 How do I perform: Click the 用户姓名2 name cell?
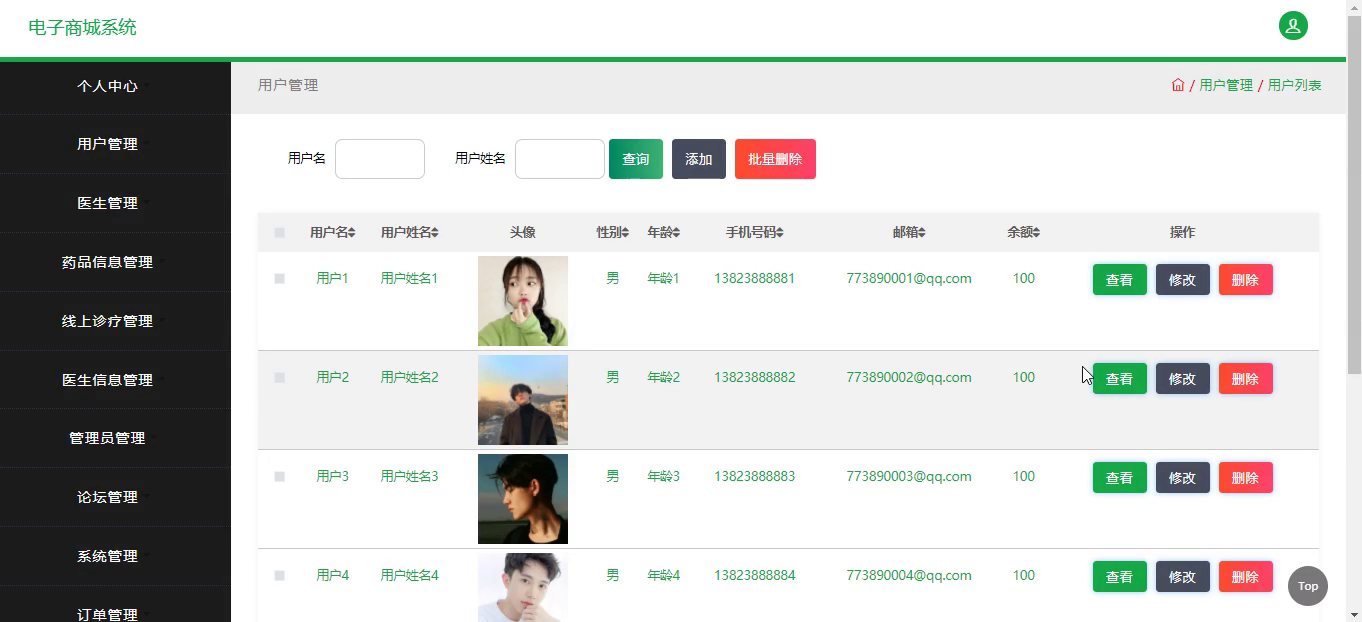click(x=409, y=377)
